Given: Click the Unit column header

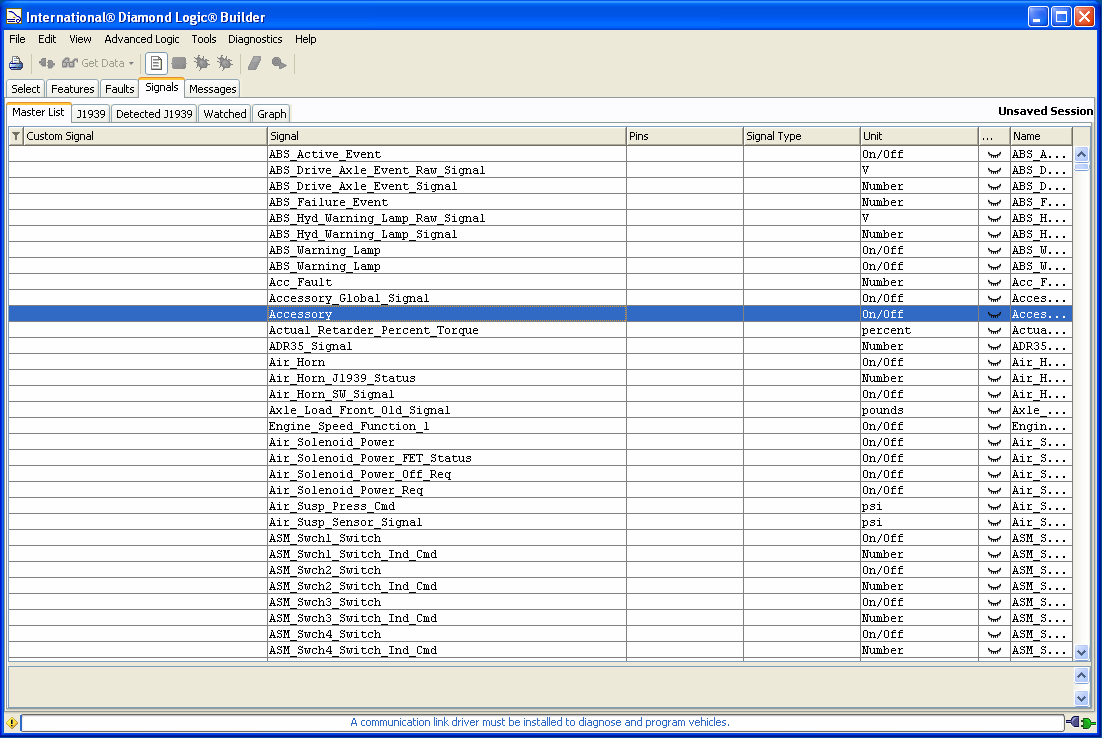Looking at the screenshot, I should point(919,136).
